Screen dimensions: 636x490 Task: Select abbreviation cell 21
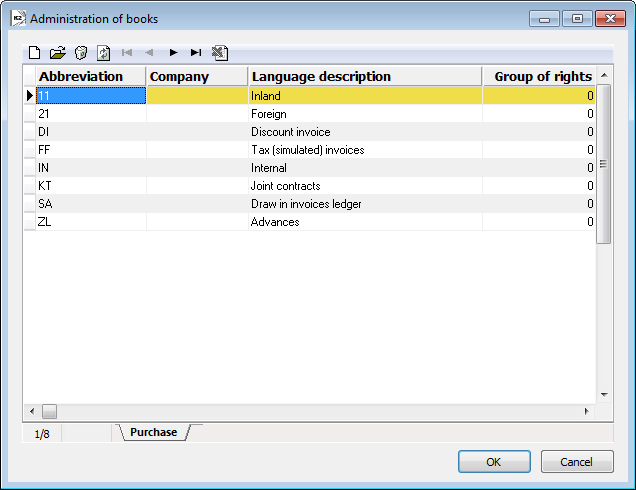[x=91, y=114]
